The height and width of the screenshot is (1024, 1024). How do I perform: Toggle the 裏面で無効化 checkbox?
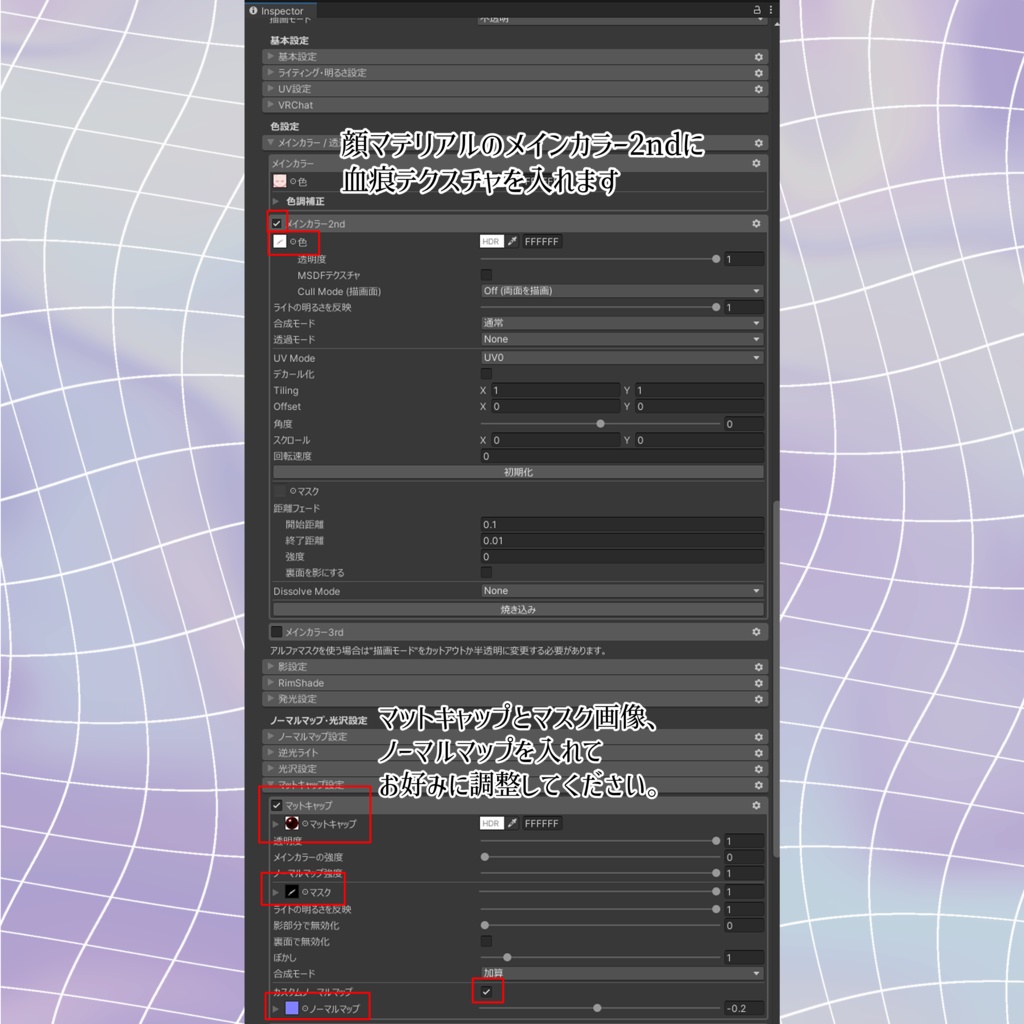(x=487, y=941)
